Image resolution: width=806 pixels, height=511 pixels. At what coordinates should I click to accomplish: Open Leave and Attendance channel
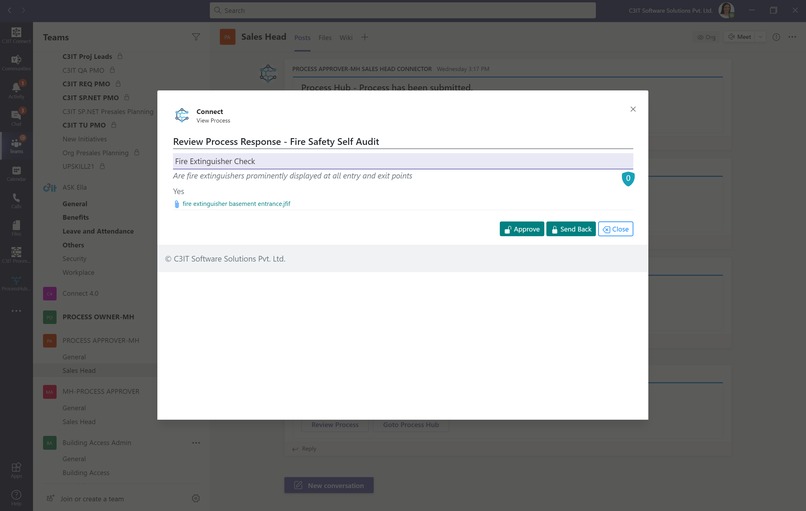[98, 231]
